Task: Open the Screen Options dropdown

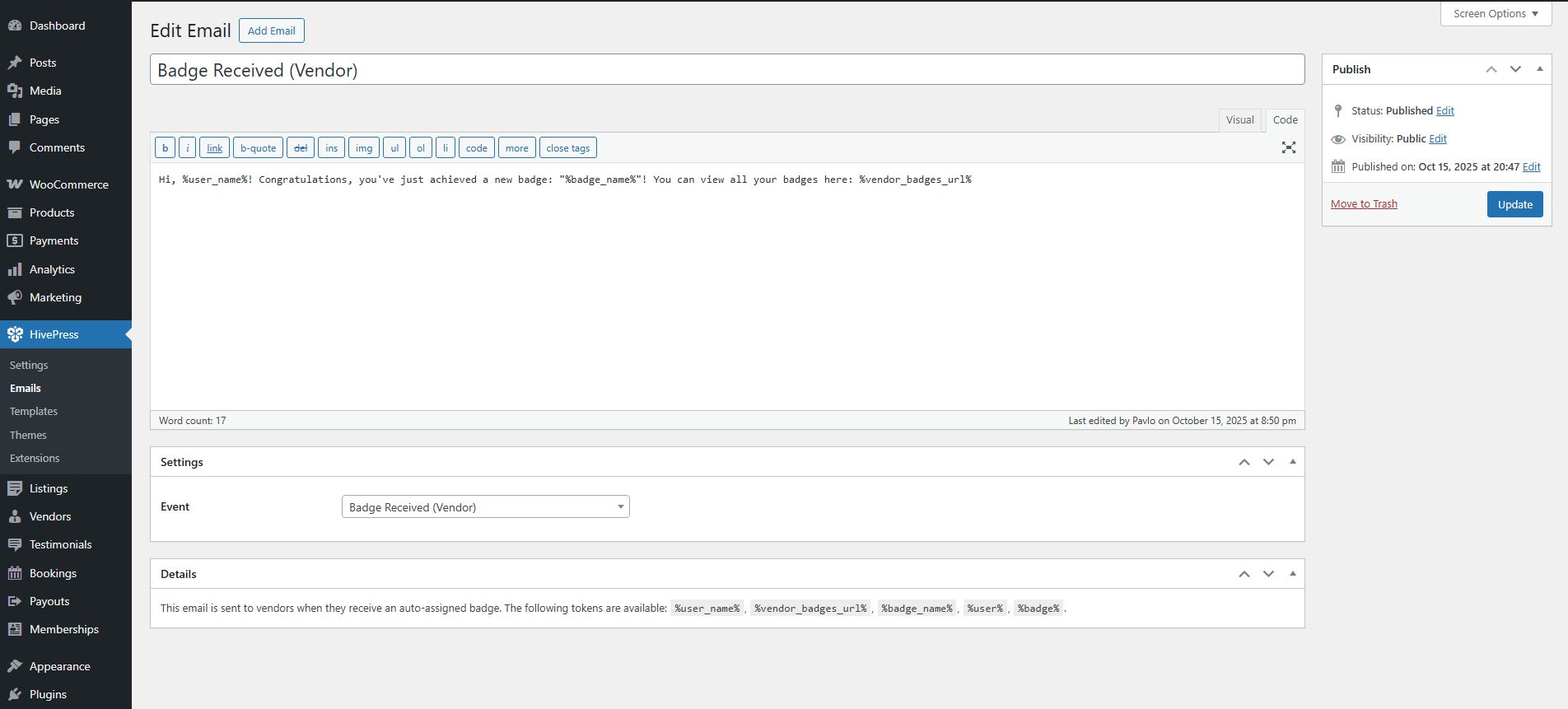Action: pyautogui.click(x=1496, y=14)
